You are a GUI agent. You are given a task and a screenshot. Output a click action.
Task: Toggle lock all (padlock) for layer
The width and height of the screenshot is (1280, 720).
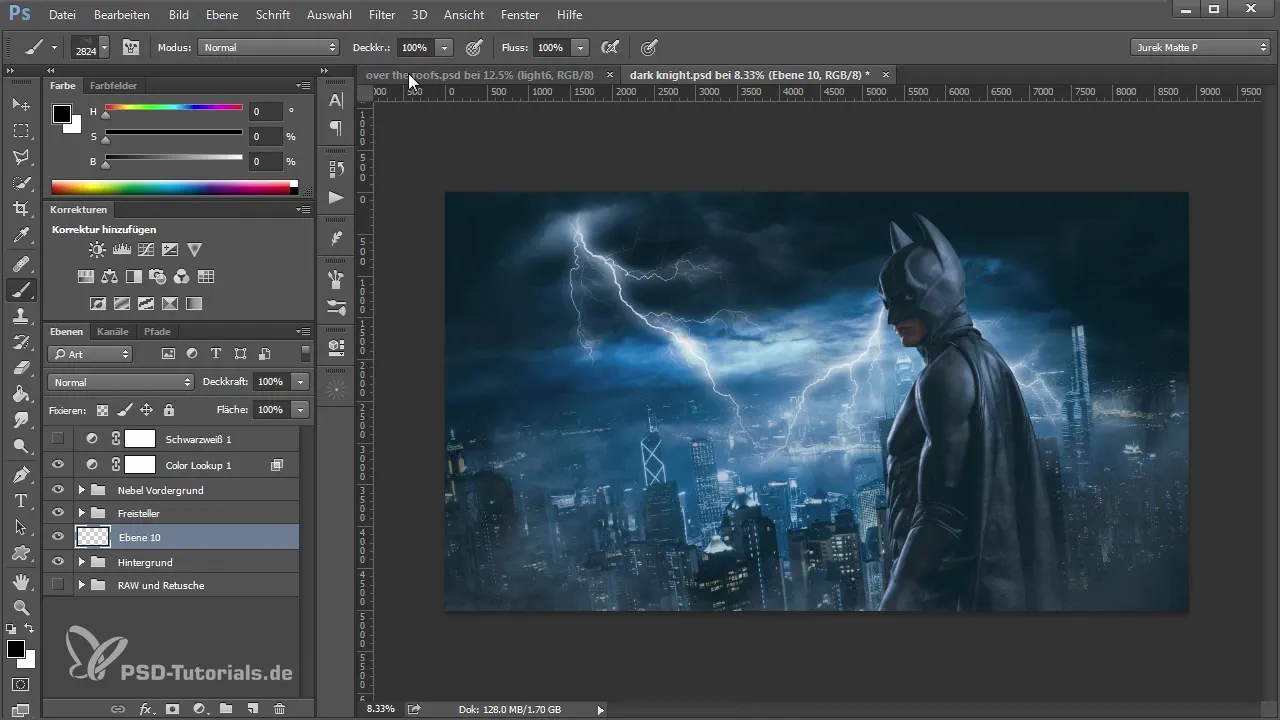tap(169, 410)
